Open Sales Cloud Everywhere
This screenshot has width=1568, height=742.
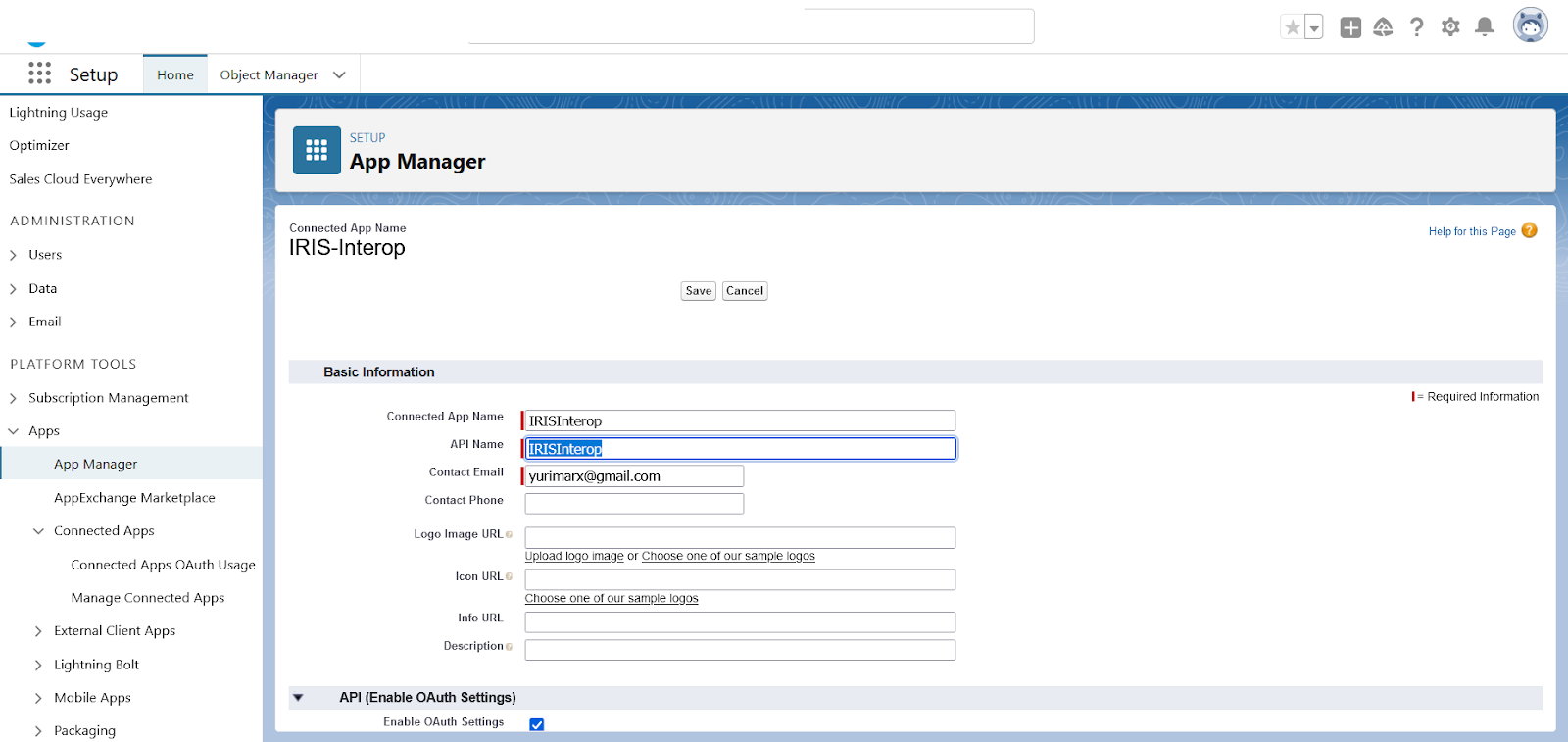(80, 179)
